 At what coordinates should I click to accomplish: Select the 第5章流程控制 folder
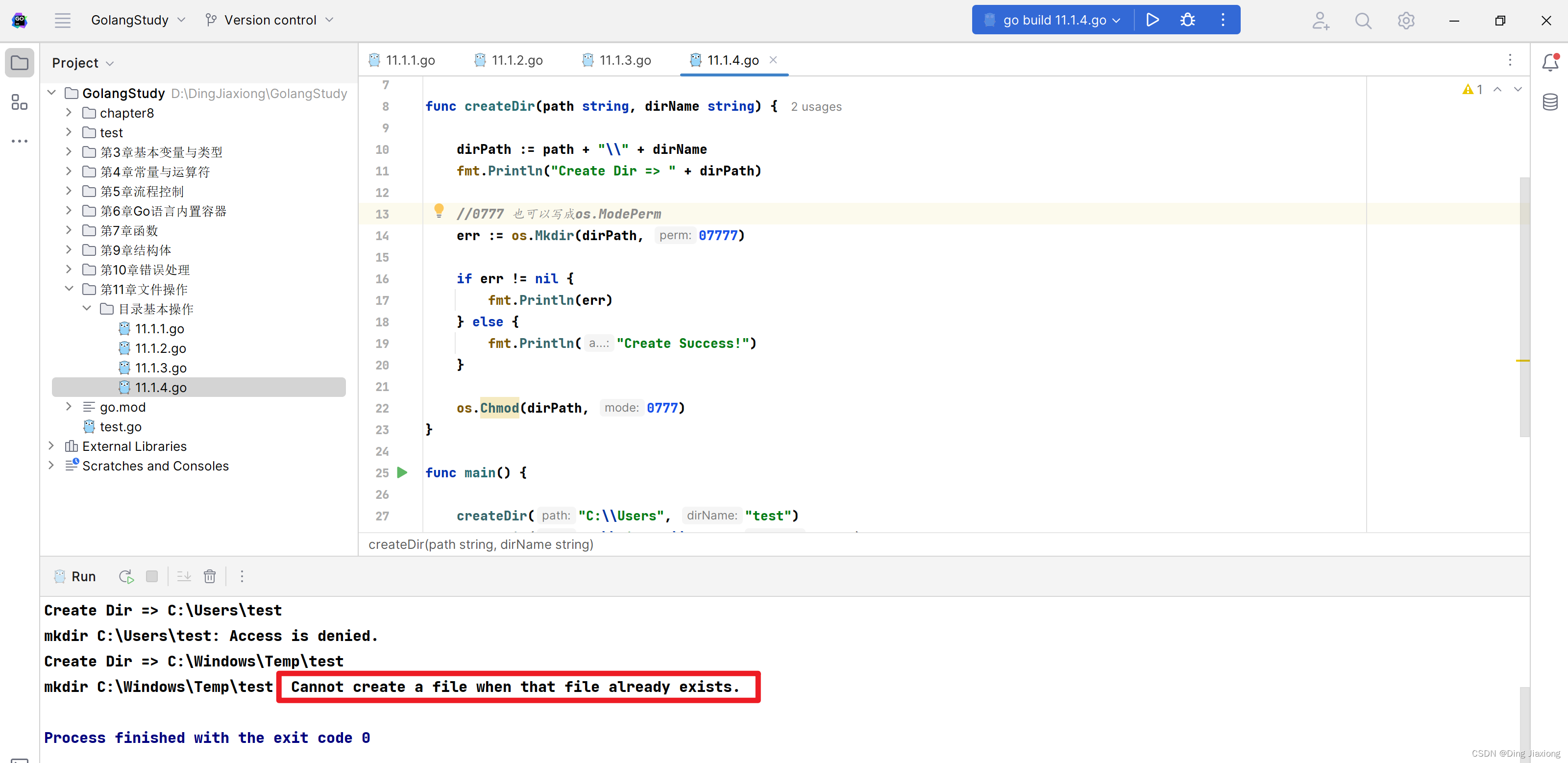tap(142, 191)
